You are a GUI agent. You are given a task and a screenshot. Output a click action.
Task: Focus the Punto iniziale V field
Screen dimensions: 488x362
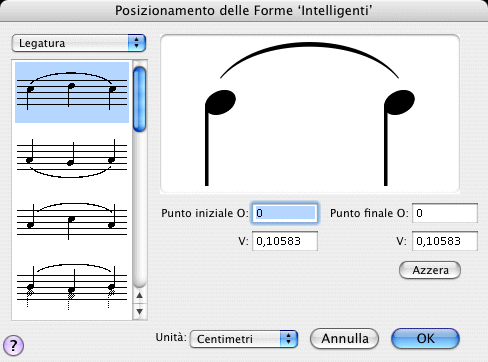click(285, 241)
